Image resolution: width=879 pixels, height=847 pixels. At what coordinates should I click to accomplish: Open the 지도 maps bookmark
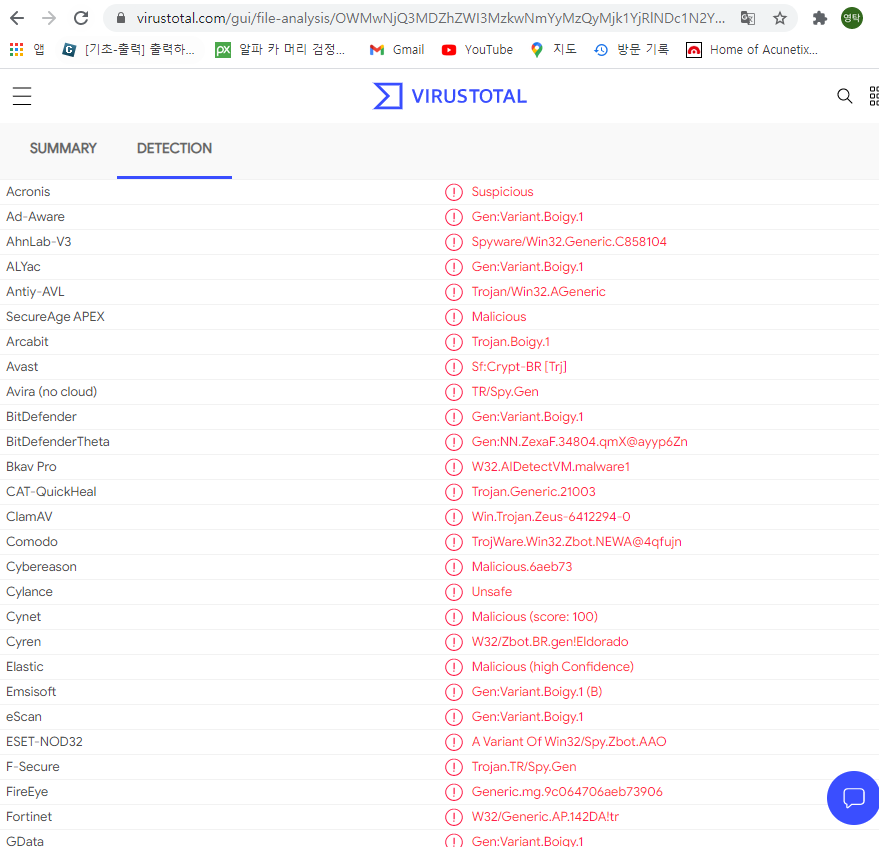553,50
